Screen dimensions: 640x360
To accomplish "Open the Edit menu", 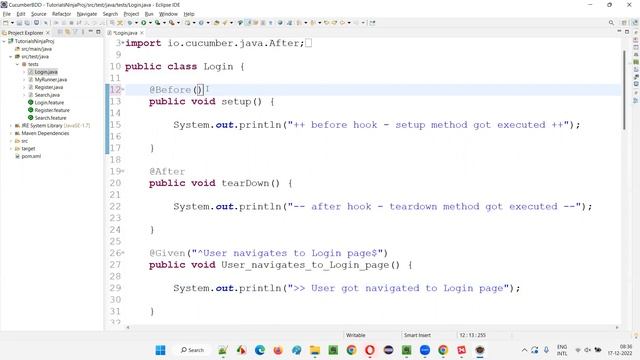I will 21,14.
